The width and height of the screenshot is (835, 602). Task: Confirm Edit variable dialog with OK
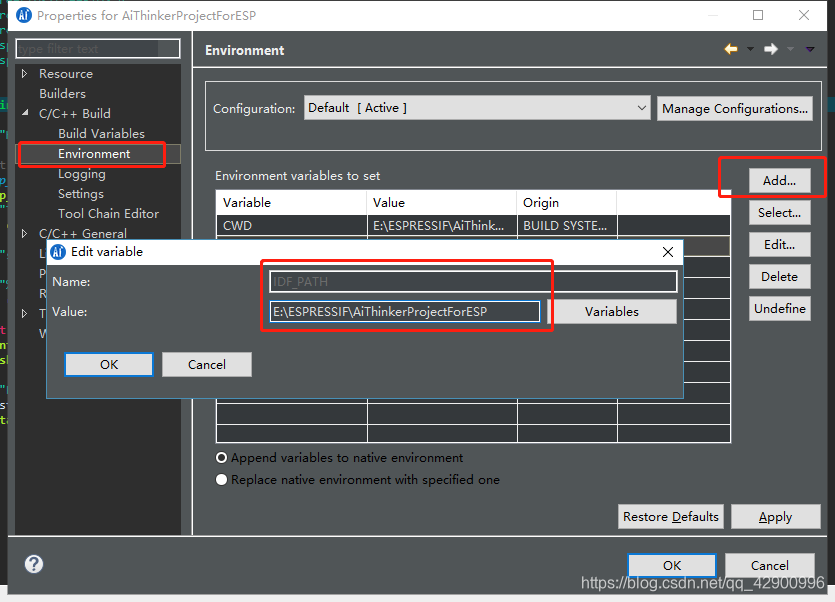tap(109, 364)
